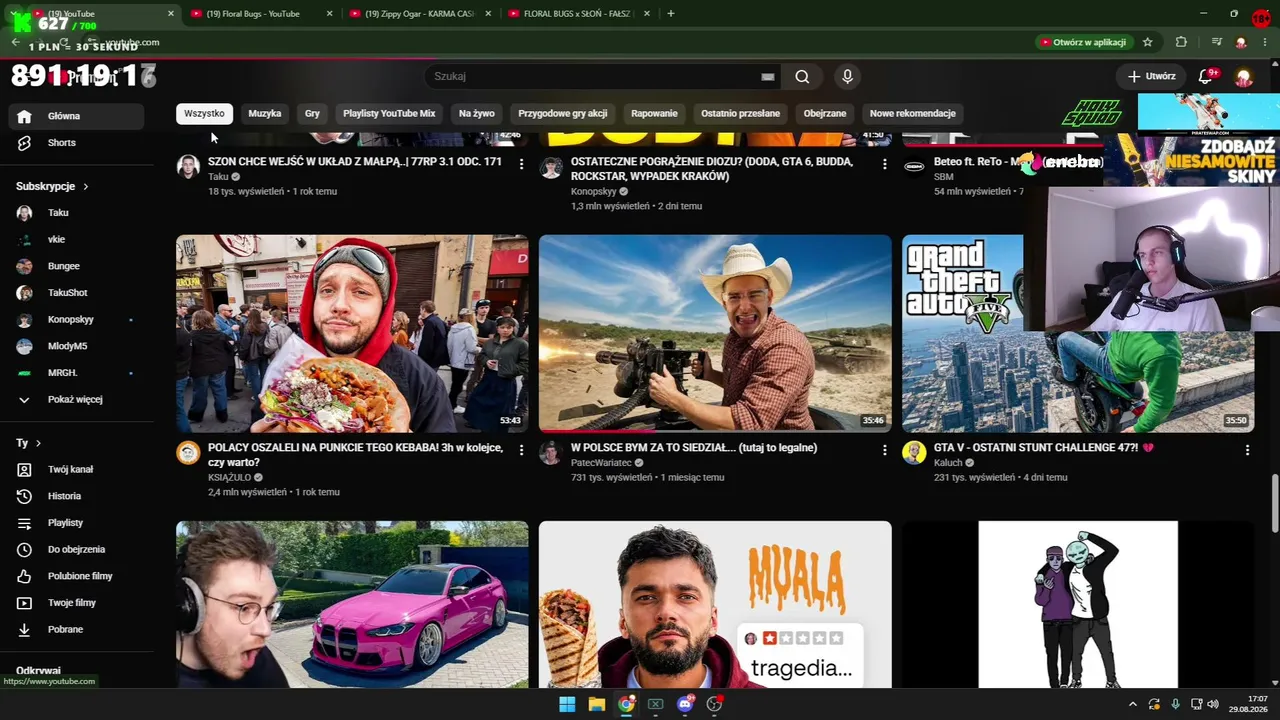Select the Muzyka filter chip
The height and width of the screenshot is (720, 1280).
tap(265, 114)
